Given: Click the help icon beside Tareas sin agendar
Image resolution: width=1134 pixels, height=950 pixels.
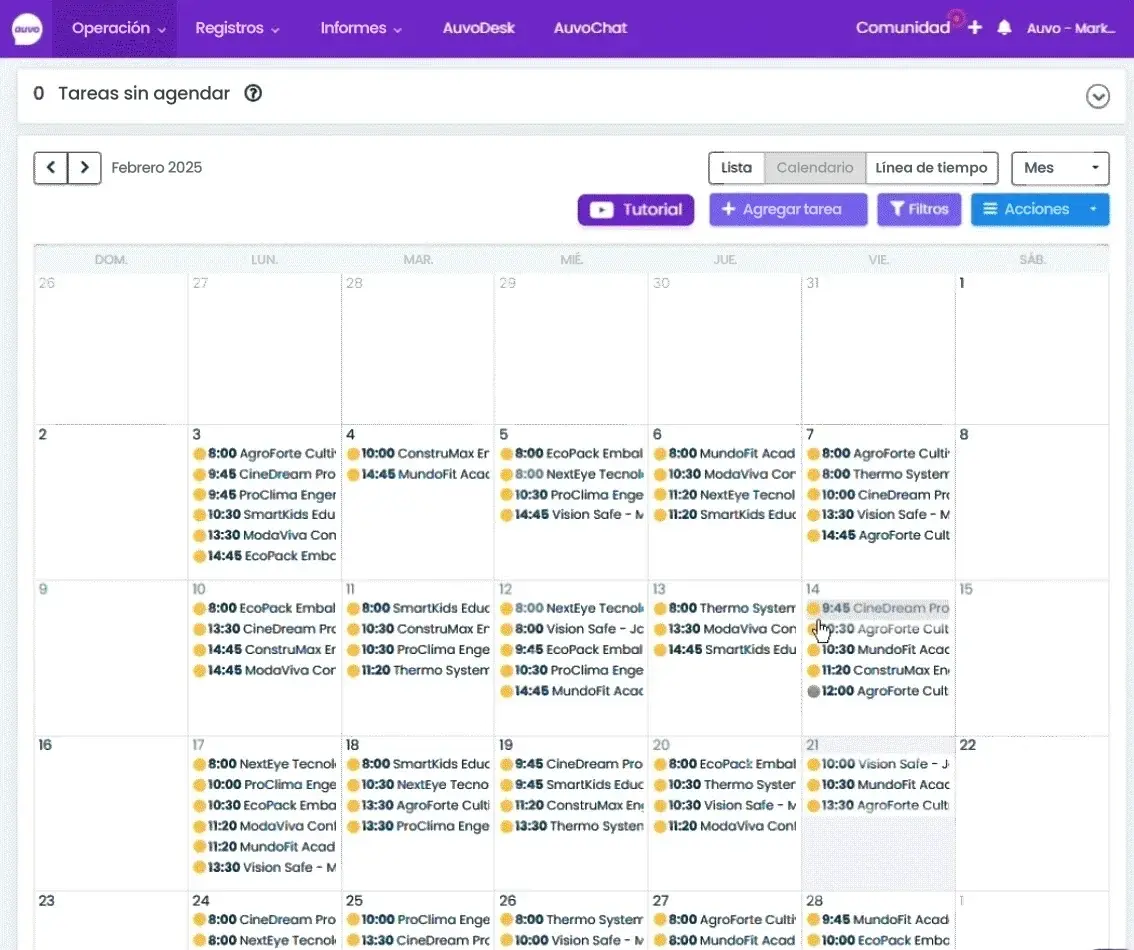Looking at the screenshot, I should [x=253, y=93].
